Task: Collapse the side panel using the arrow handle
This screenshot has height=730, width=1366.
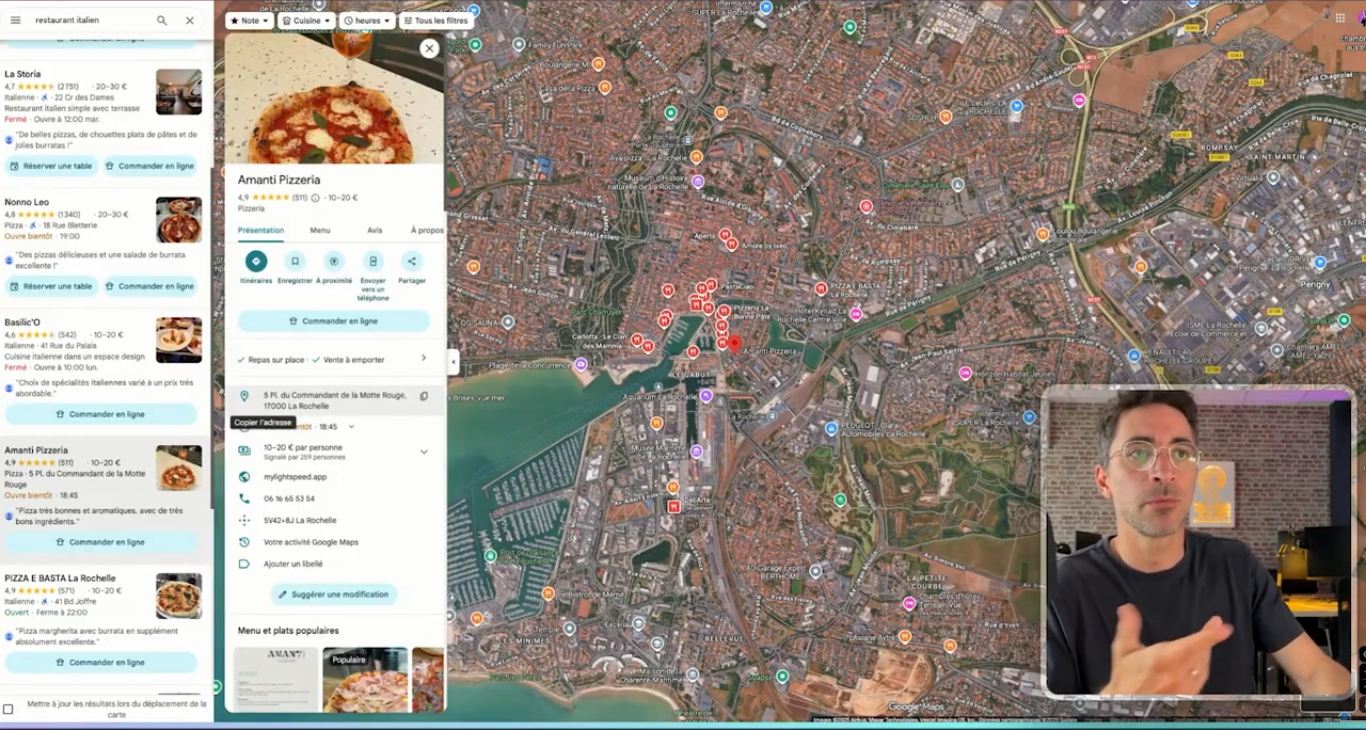Action: [x=453, y=362]
